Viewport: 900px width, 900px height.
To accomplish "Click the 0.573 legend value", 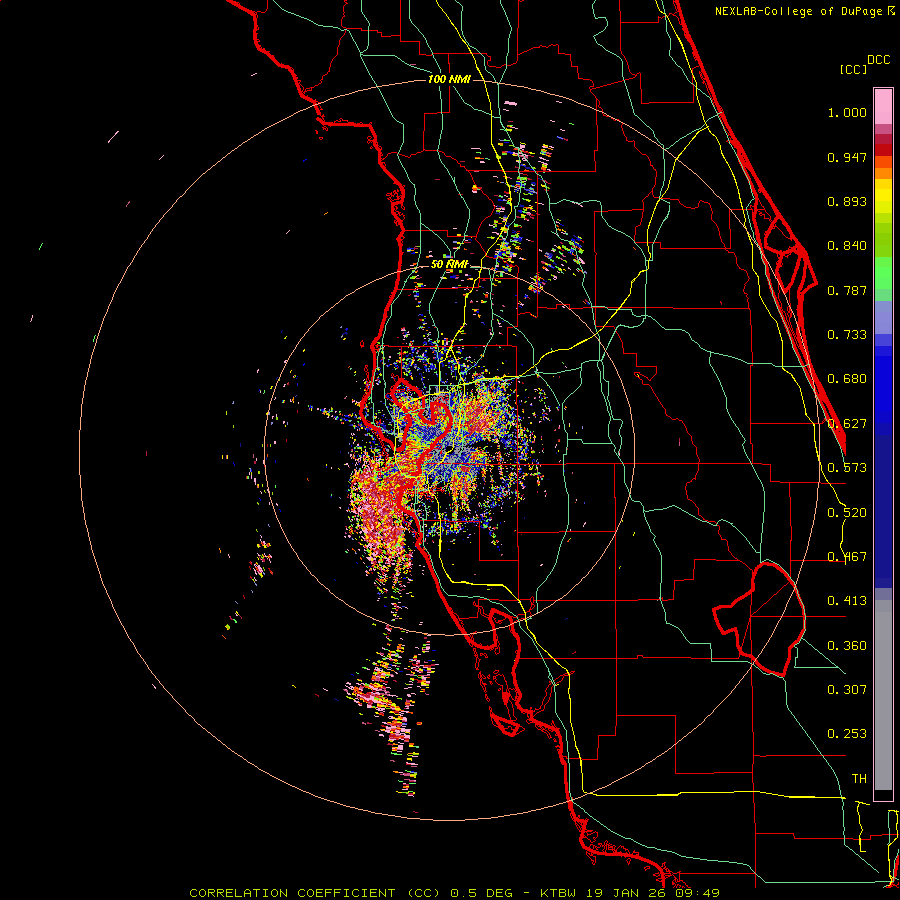I will [x=847, y=468].
